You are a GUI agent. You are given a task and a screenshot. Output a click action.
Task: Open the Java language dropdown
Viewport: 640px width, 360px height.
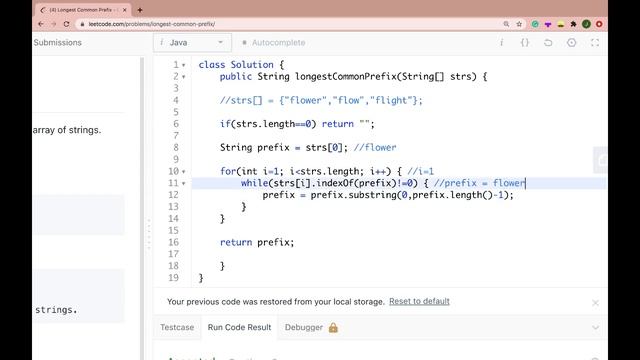coord(192,42)
